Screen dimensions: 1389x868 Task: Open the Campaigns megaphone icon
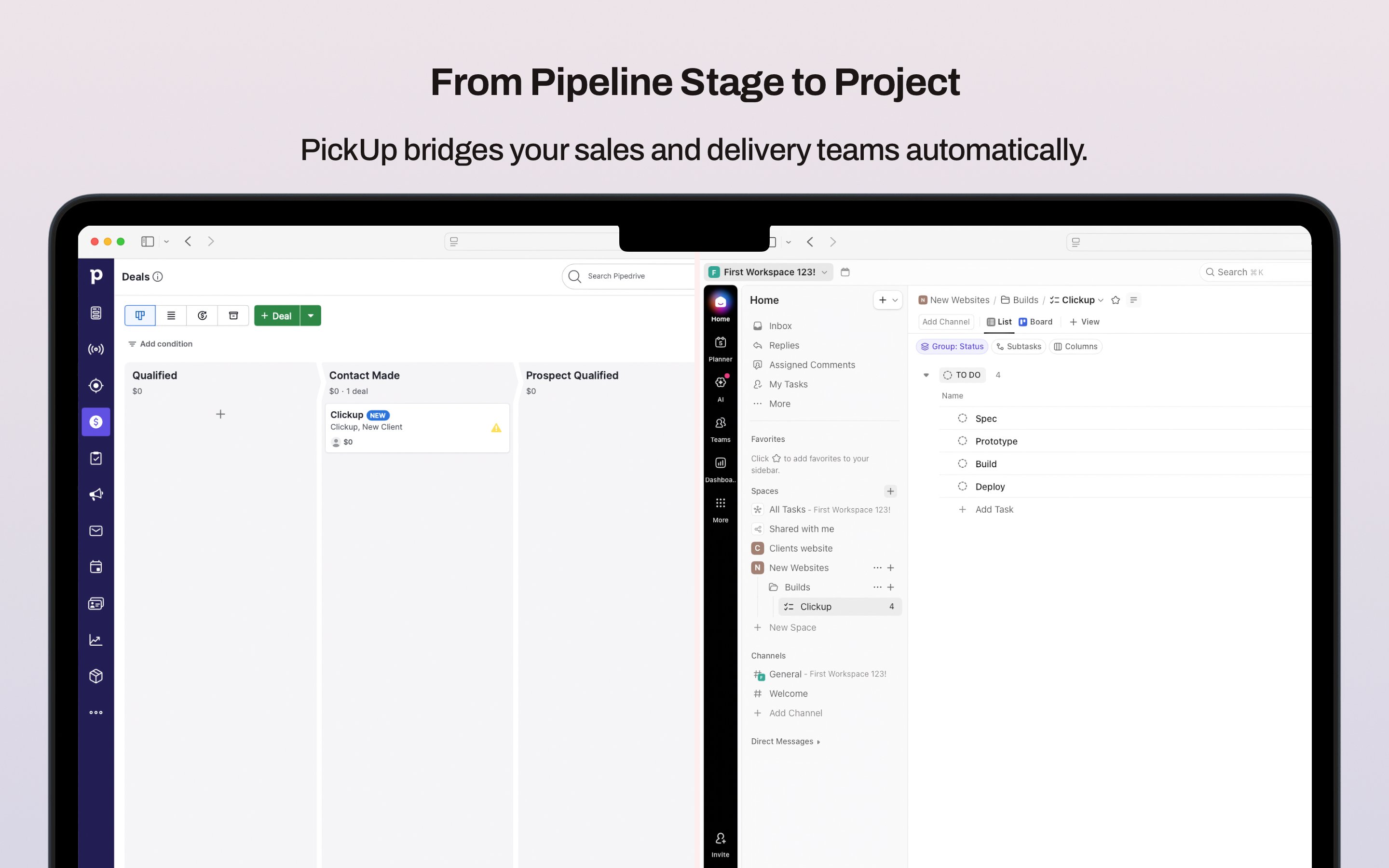pos(96,494)
